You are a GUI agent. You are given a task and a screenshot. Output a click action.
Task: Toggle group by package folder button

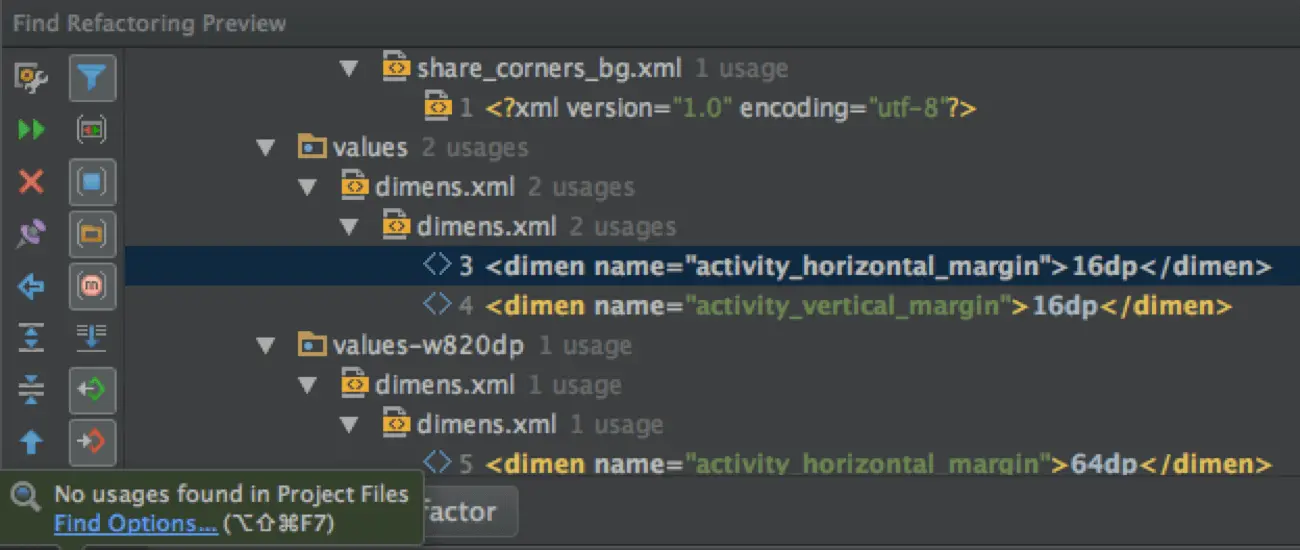coord(92,235)
